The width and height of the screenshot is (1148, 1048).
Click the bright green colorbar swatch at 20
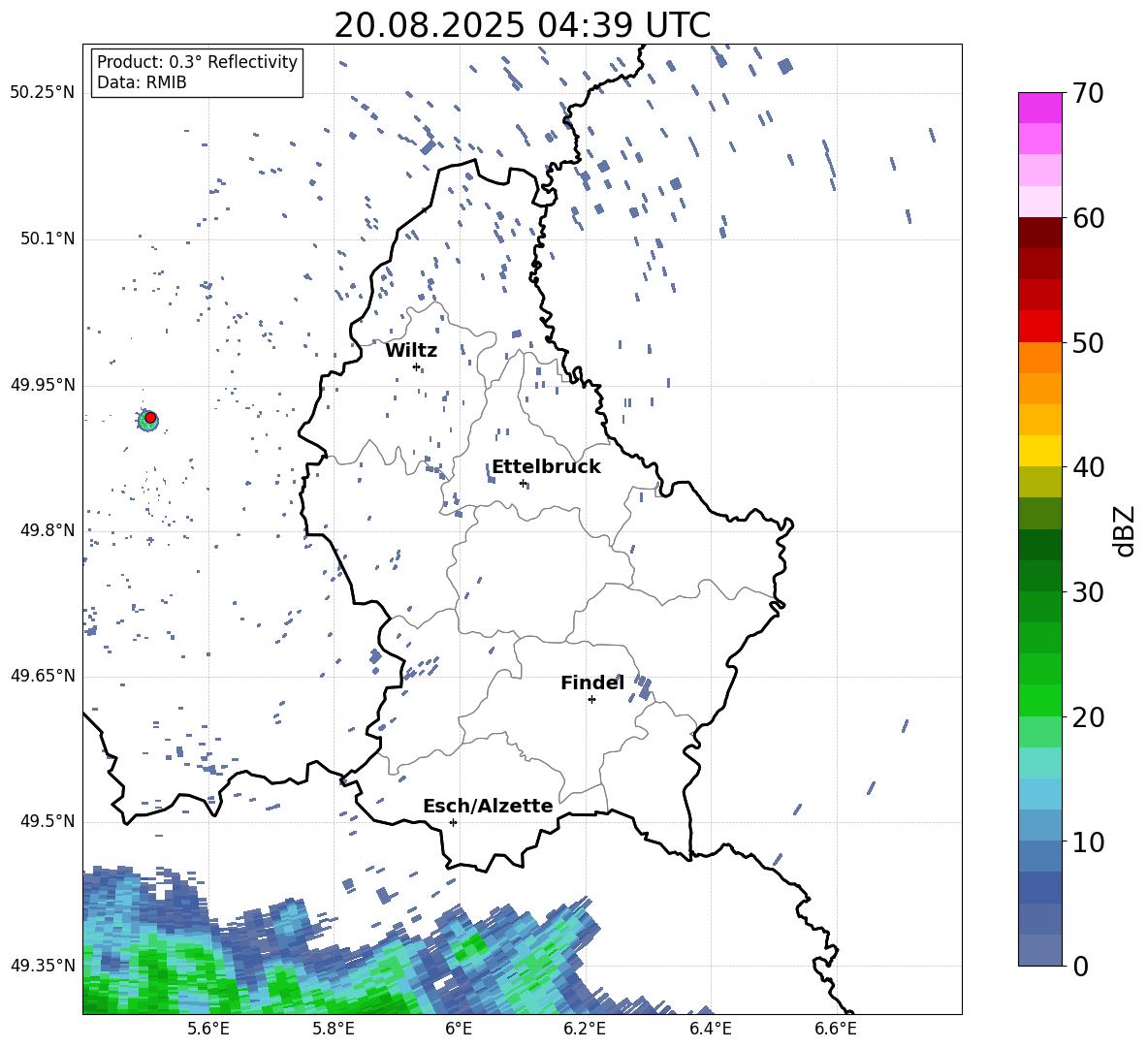(1039, 700)
